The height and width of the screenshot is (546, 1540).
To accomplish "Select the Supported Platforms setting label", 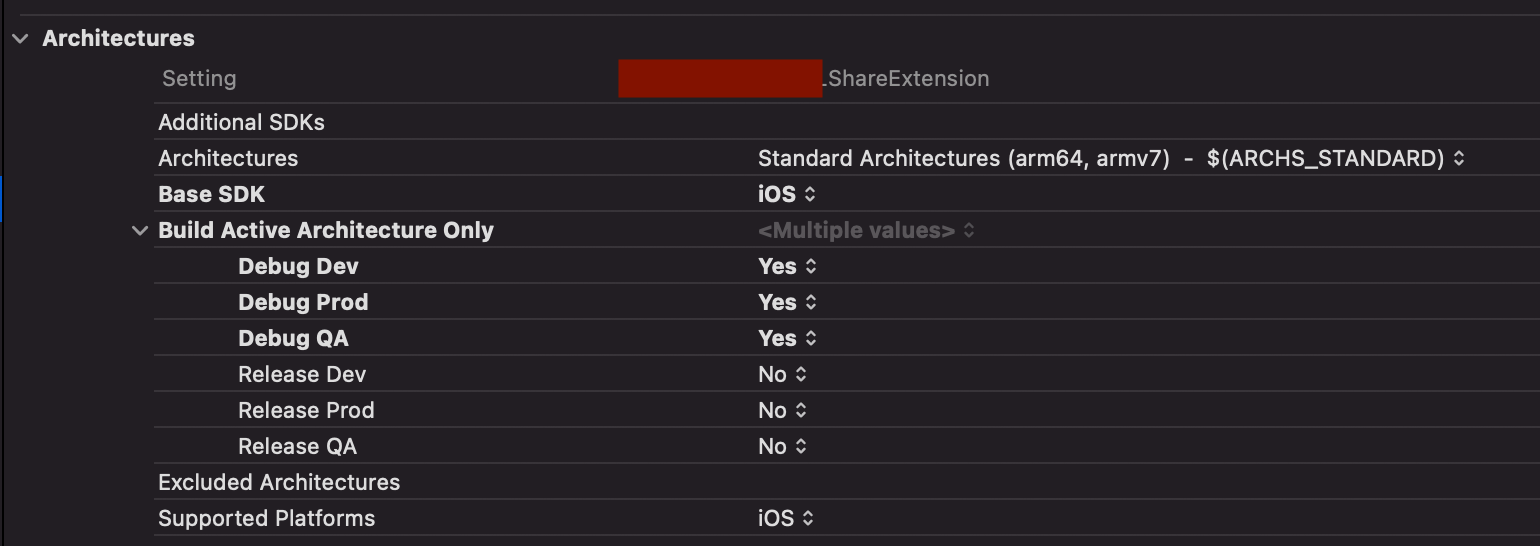I will [x=266, y=519].
